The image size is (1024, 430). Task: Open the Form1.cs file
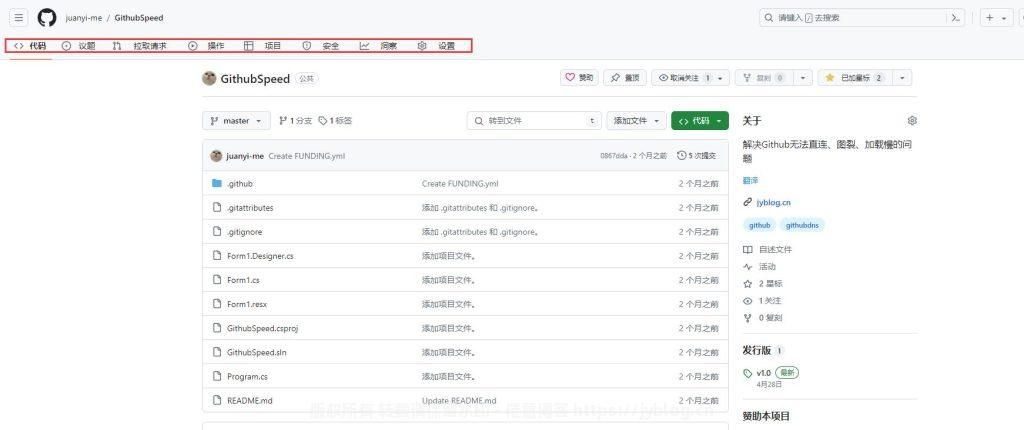pos(243,280)
